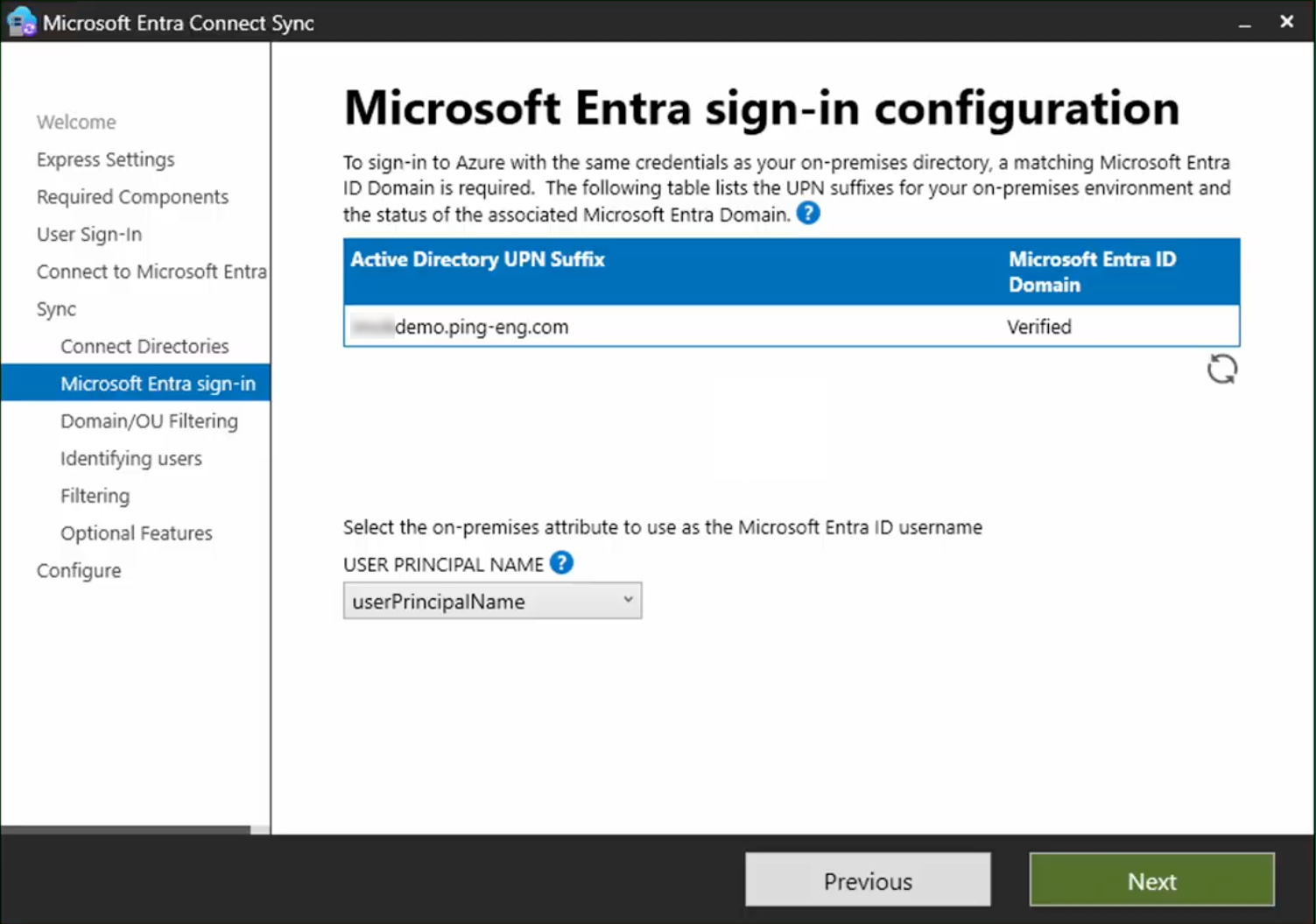Open the Sync section

[x=55, y=308]
